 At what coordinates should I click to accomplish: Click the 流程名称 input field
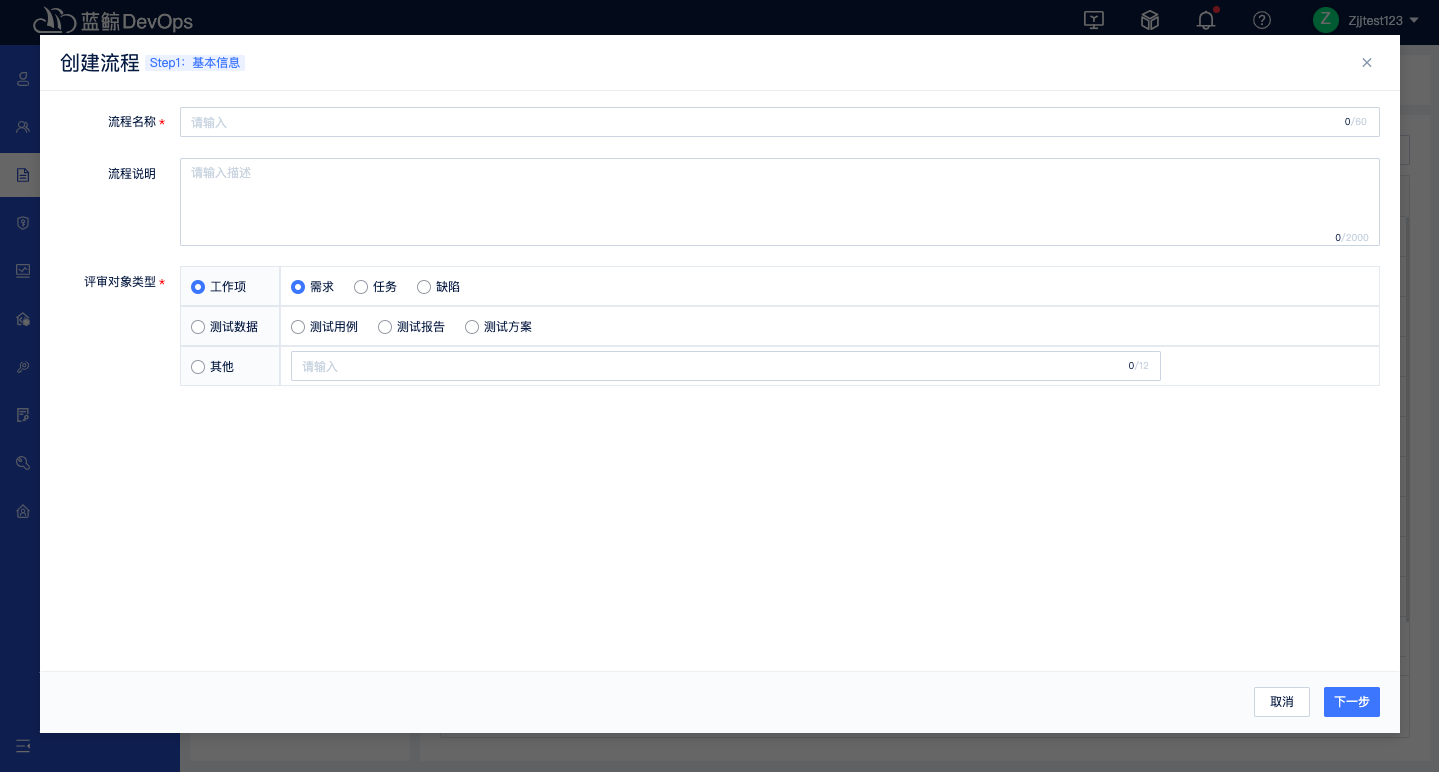click(779, 122)
